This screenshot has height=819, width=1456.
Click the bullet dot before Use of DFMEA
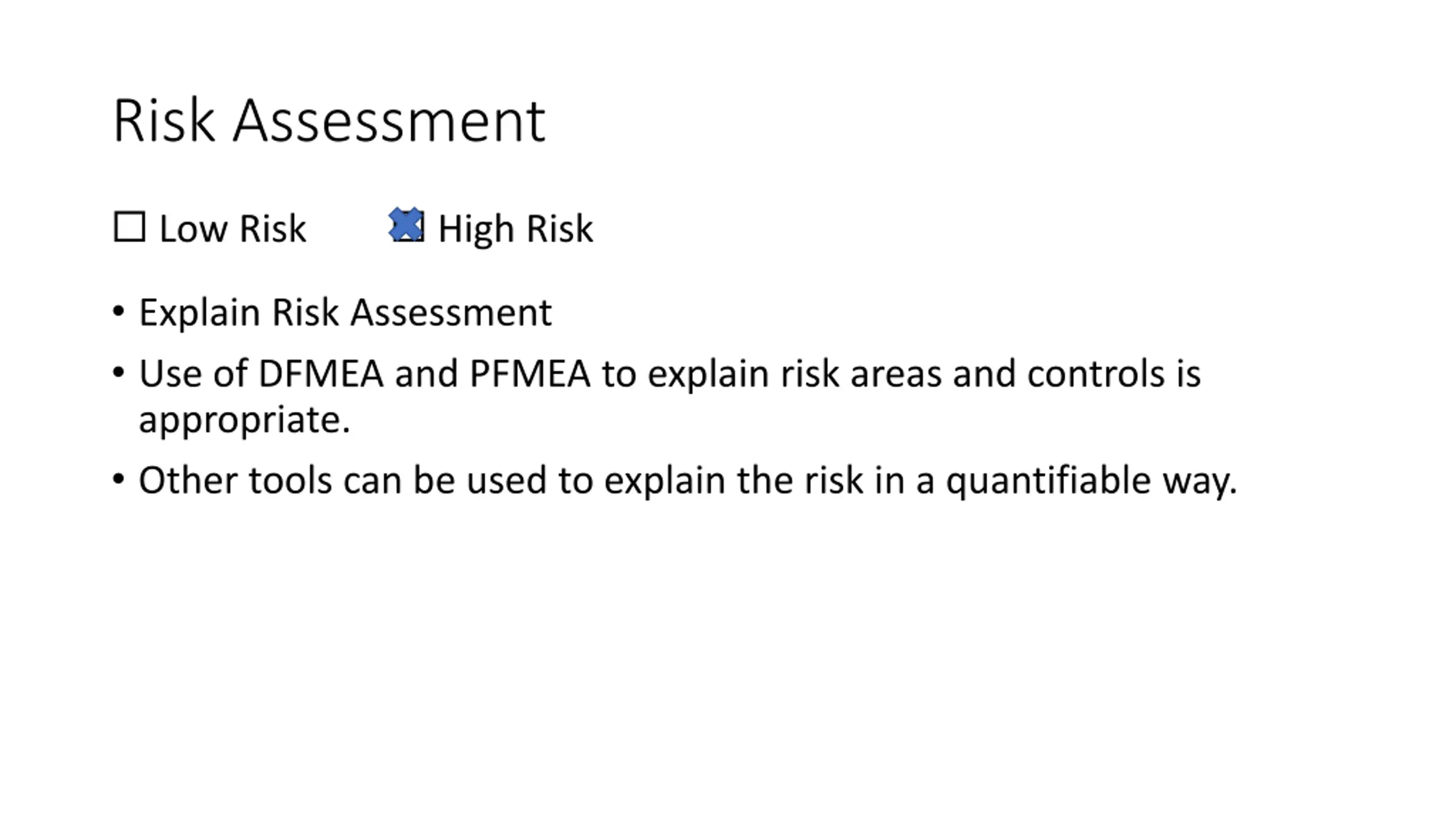[118, 373]
